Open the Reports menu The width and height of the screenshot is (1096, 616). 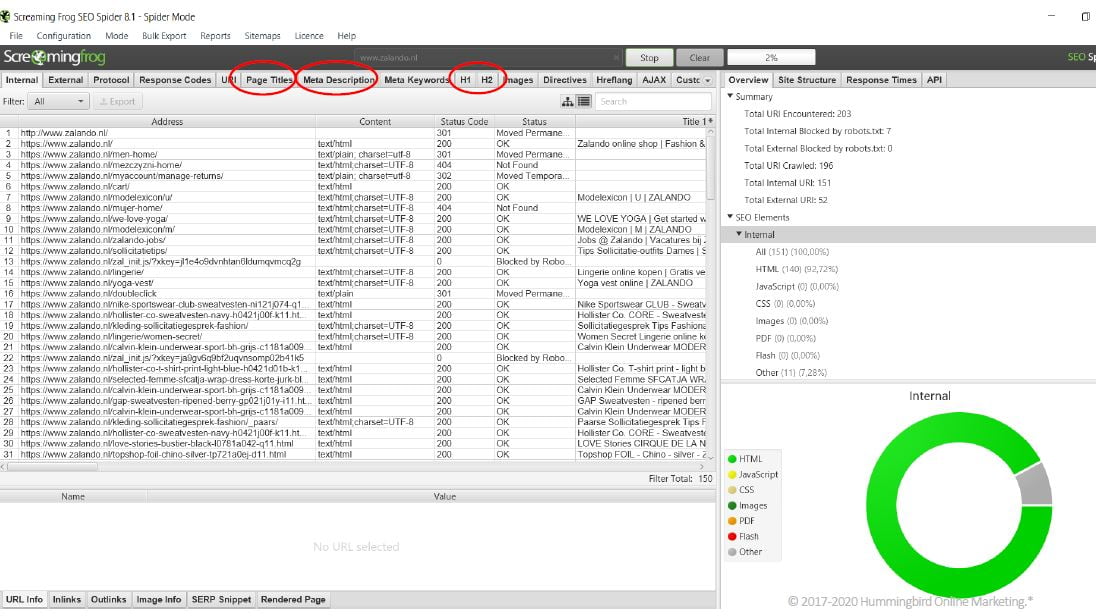click(215, 36)
